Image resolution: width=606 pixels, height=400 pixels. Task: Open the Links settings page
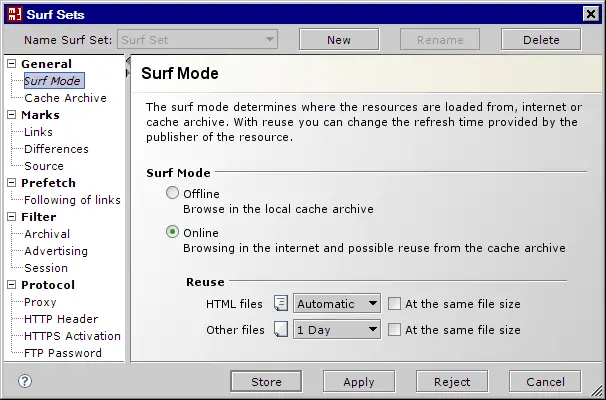(38, 132)
